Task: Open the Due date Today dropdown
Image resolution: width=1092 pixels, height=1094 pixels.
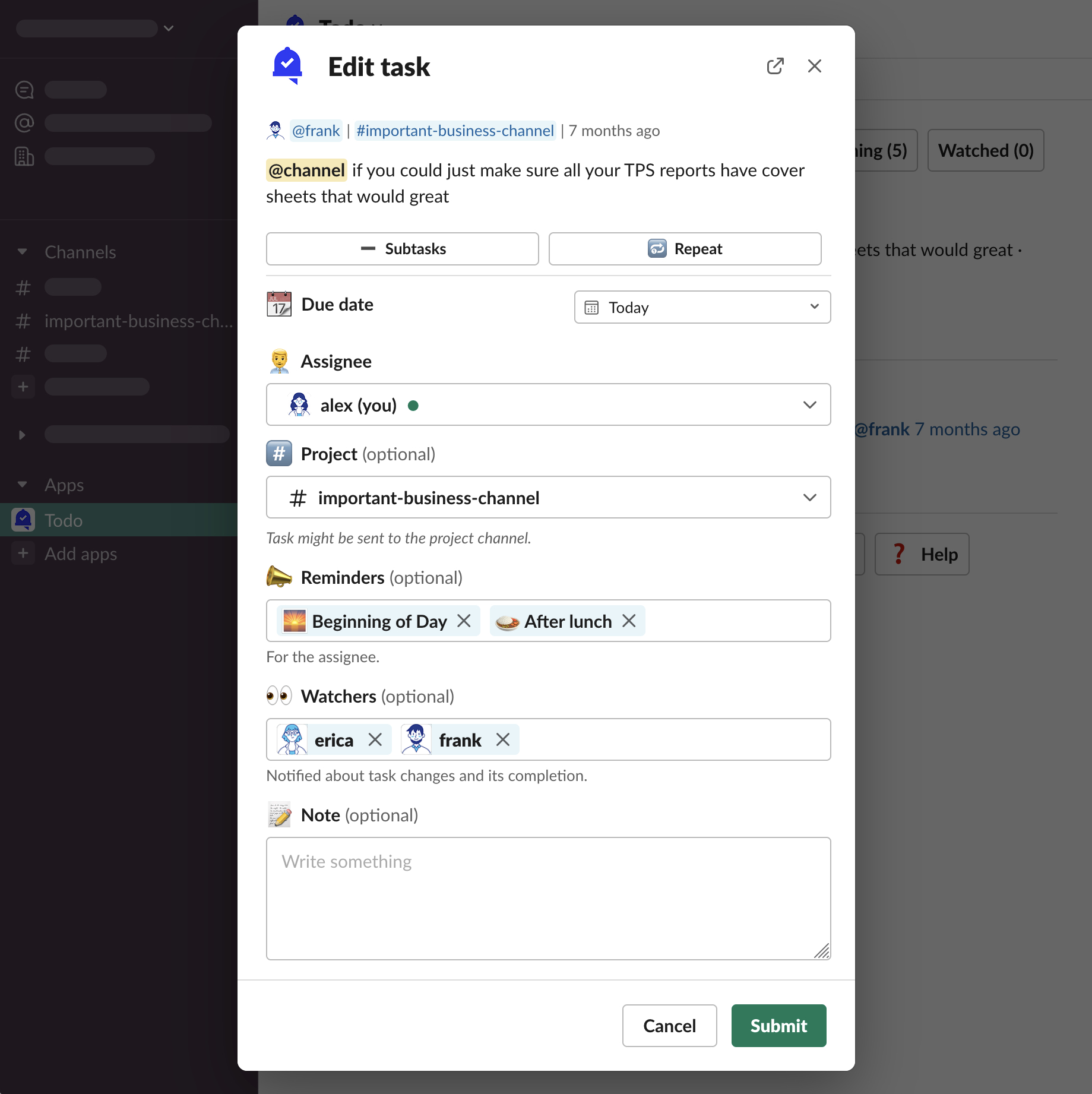Action: [702, 307]
